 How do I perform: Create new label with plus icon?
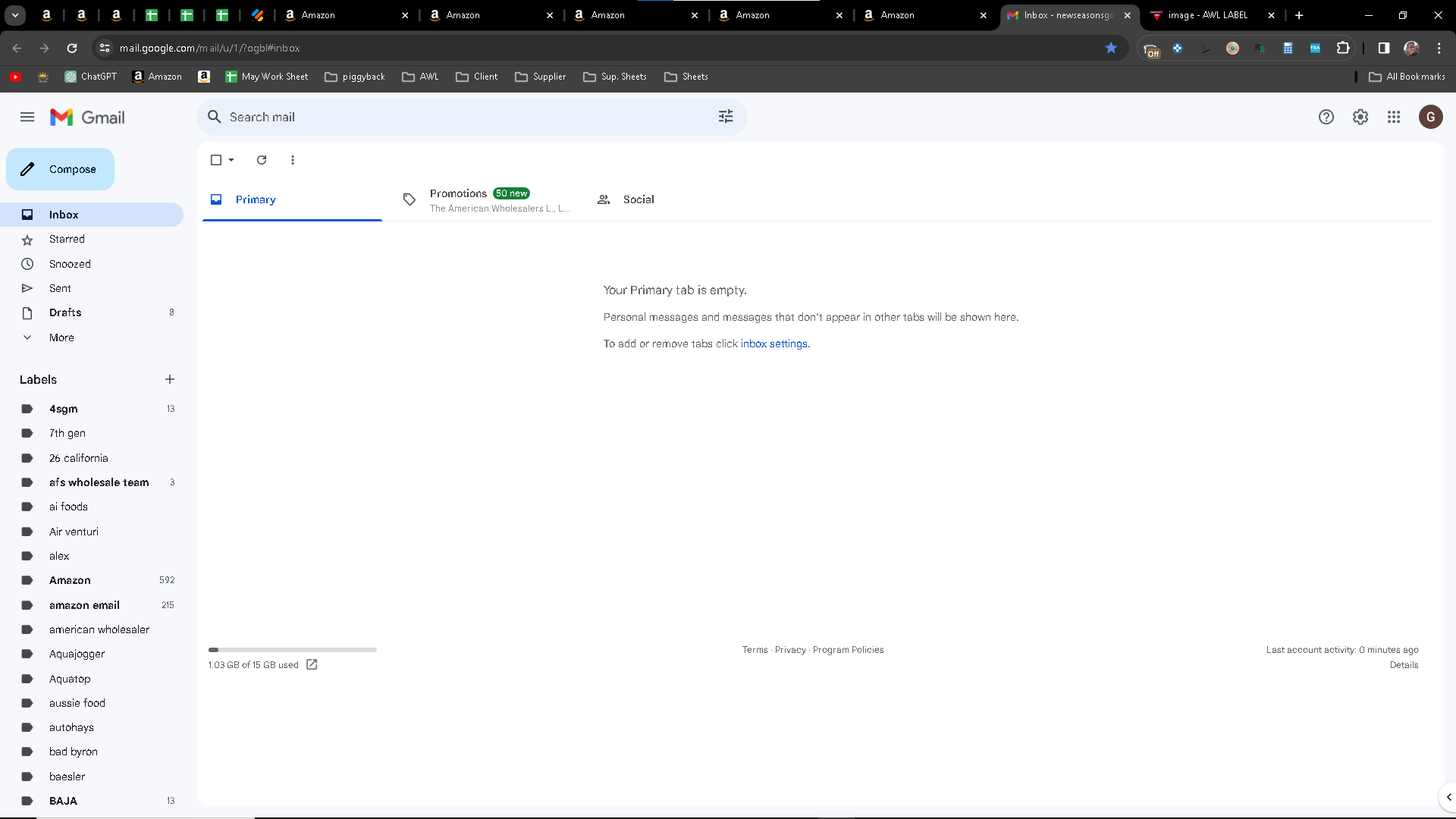170,379
